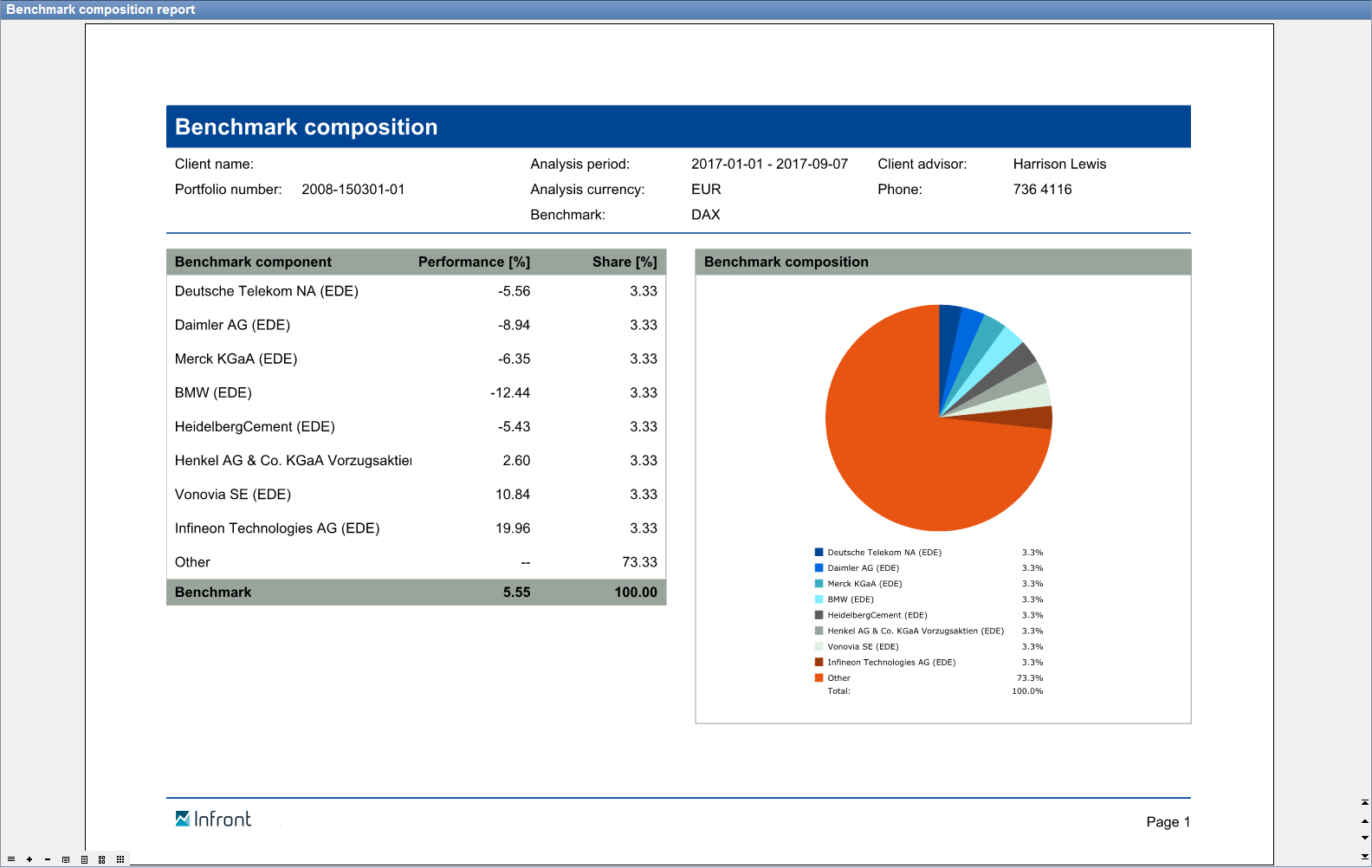The width and height of the screenshot is (1372, 868).
Task: Jump to the first page arrow
Action: (1365, 803)
